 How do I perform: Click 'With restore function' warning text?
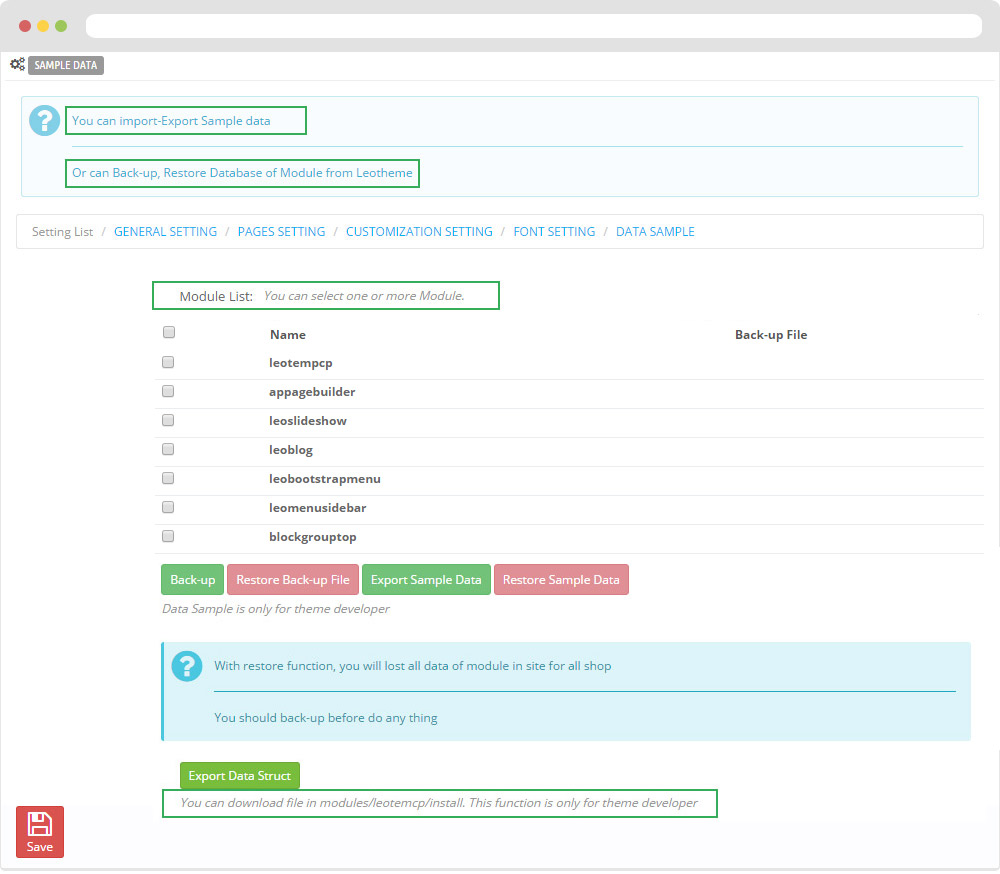point(413,667)
